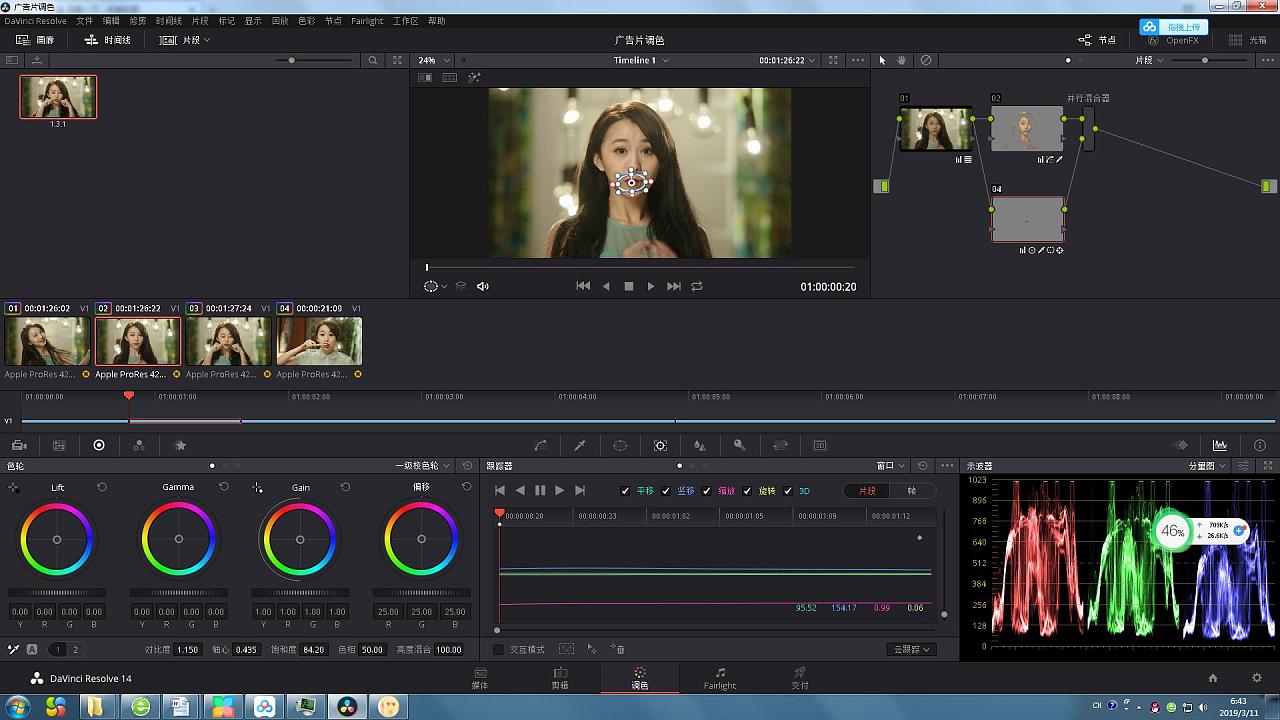Open the 文件 menu

click(85, 21)
